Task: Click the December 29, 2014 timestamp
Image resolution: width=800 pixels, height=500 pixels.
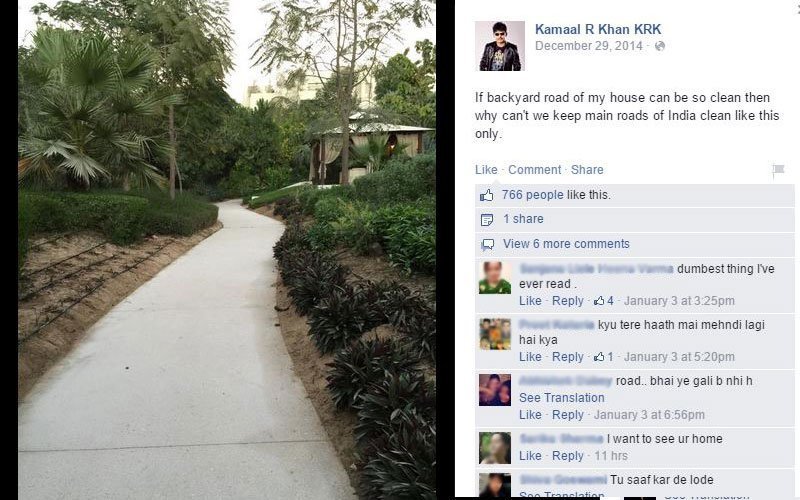Action: pos(588,46)
